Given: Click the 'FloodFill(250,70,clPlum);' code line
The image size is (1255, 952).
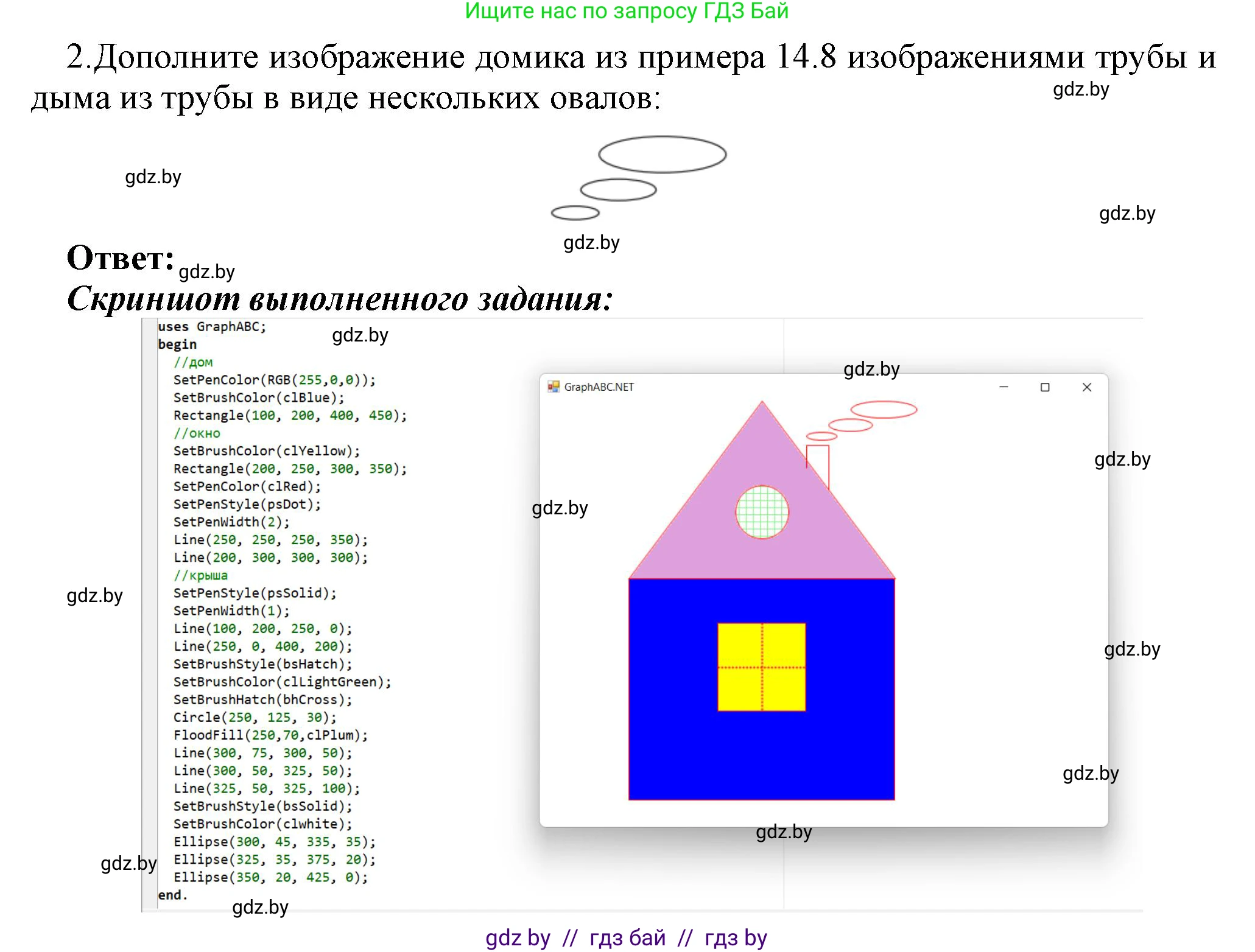Looking at the screenshot, I should (x=270, y=735).
